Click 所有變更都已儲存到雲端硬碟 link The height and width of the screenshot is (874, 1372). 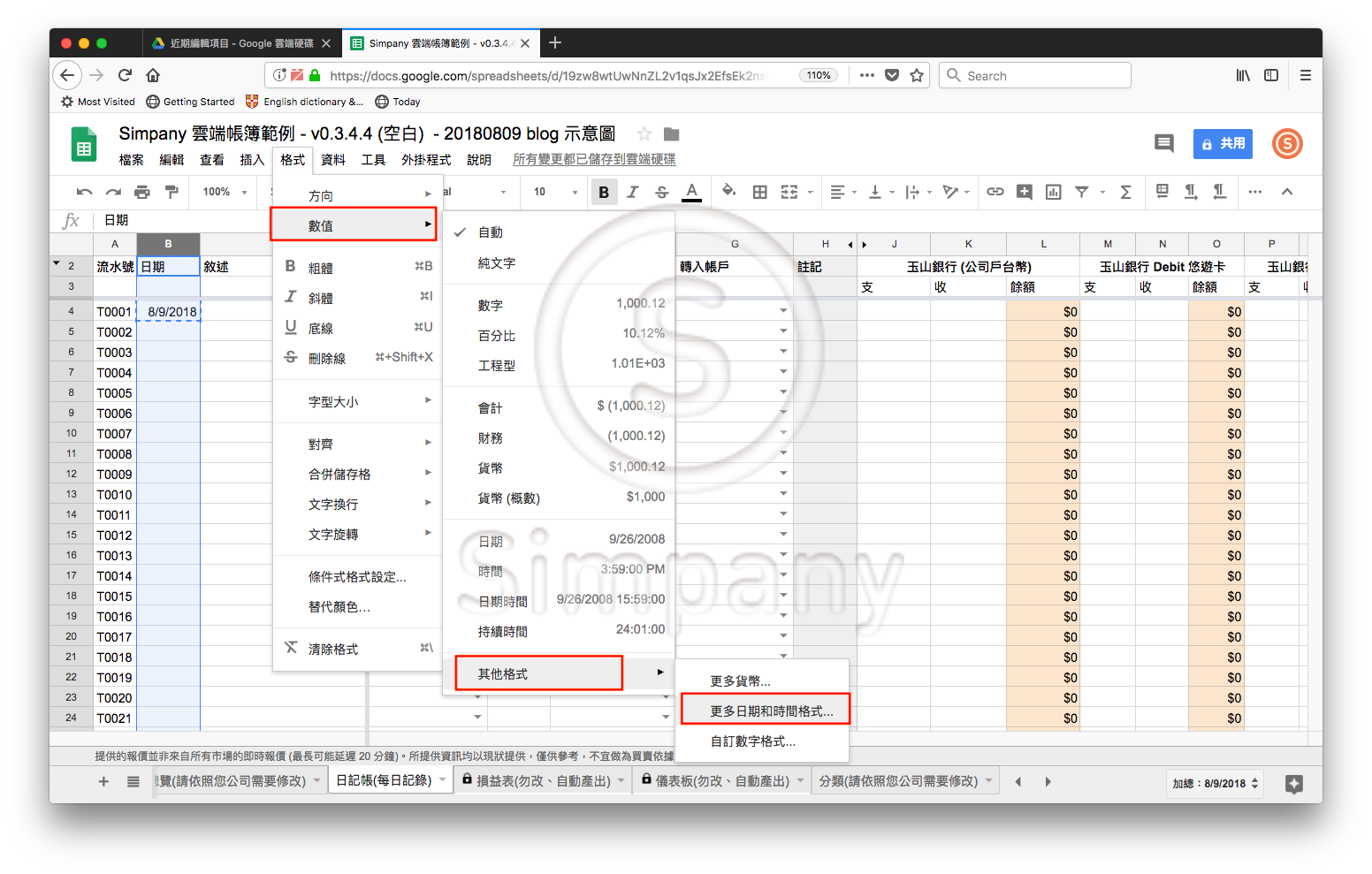pos(594,160)
